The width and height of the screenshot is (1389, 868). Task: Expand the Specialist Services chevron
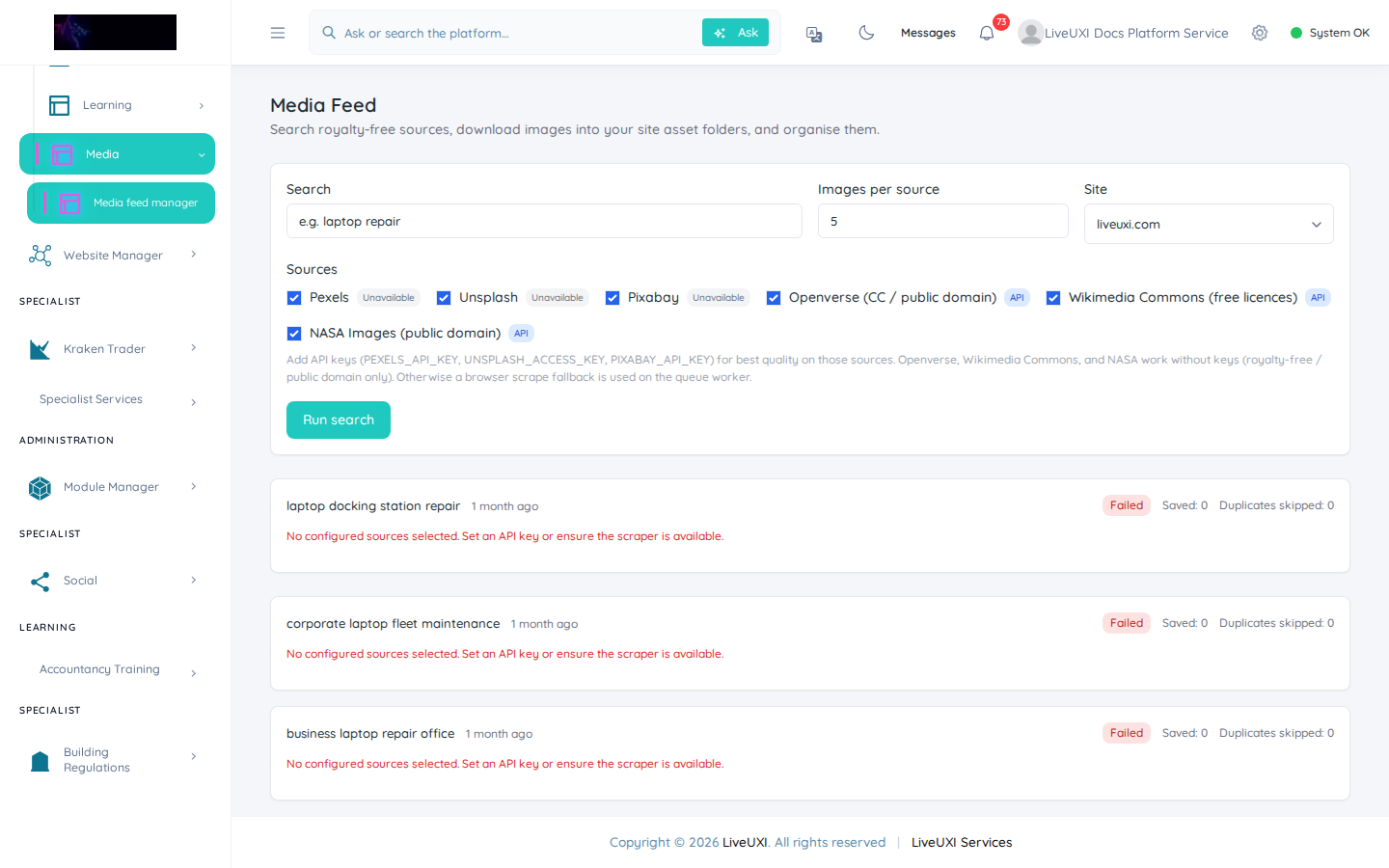[194, 402]
